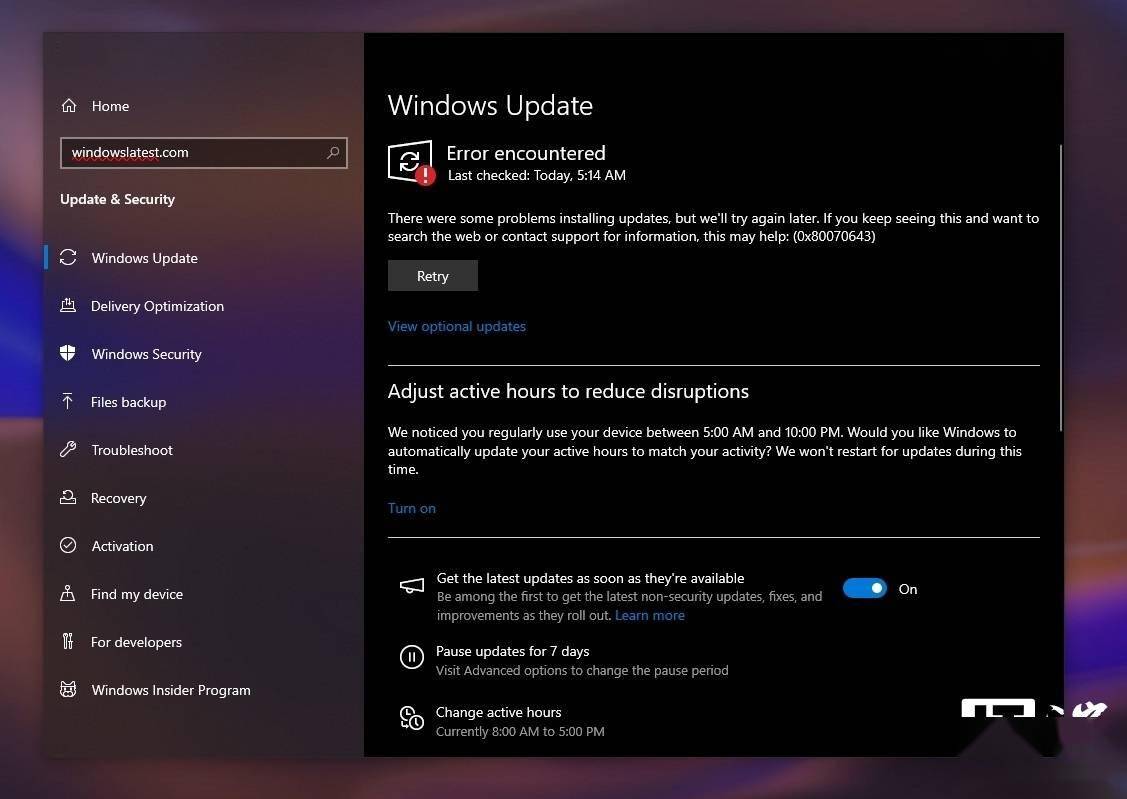Navigate to Troubleshoot page

(132, 450)
